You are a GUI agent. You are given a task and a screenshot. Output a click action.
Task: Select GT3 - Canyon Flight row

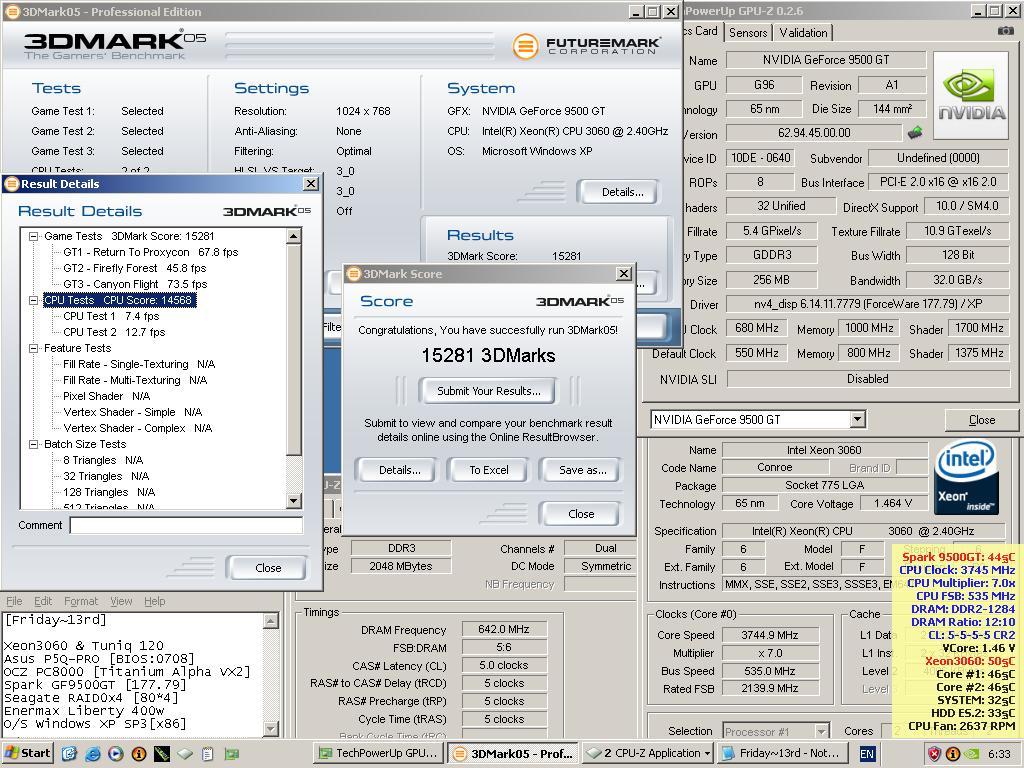[x=135, y=285]
